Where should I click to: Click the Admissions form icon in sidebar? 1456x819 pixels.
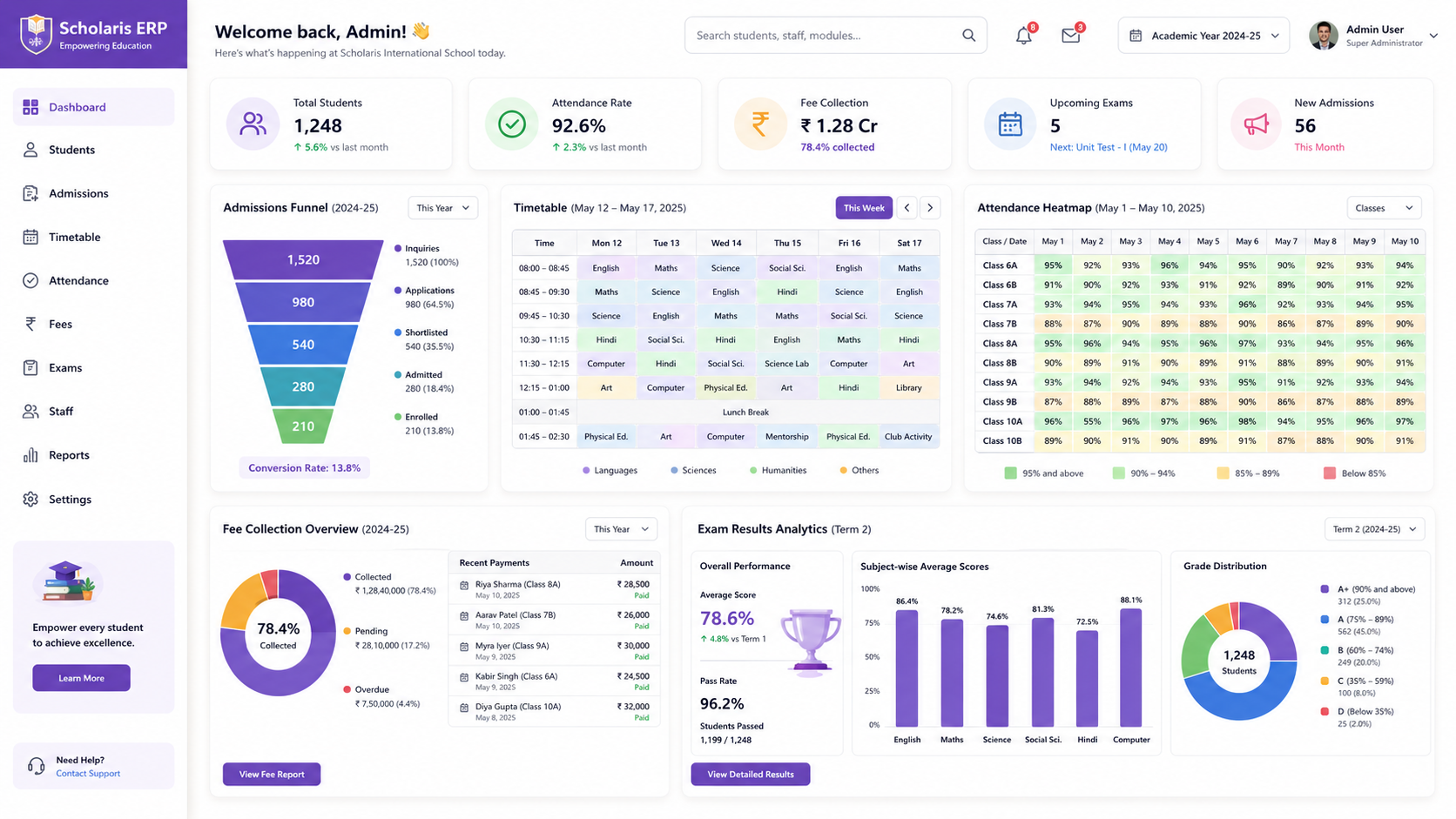pos(30,193)
